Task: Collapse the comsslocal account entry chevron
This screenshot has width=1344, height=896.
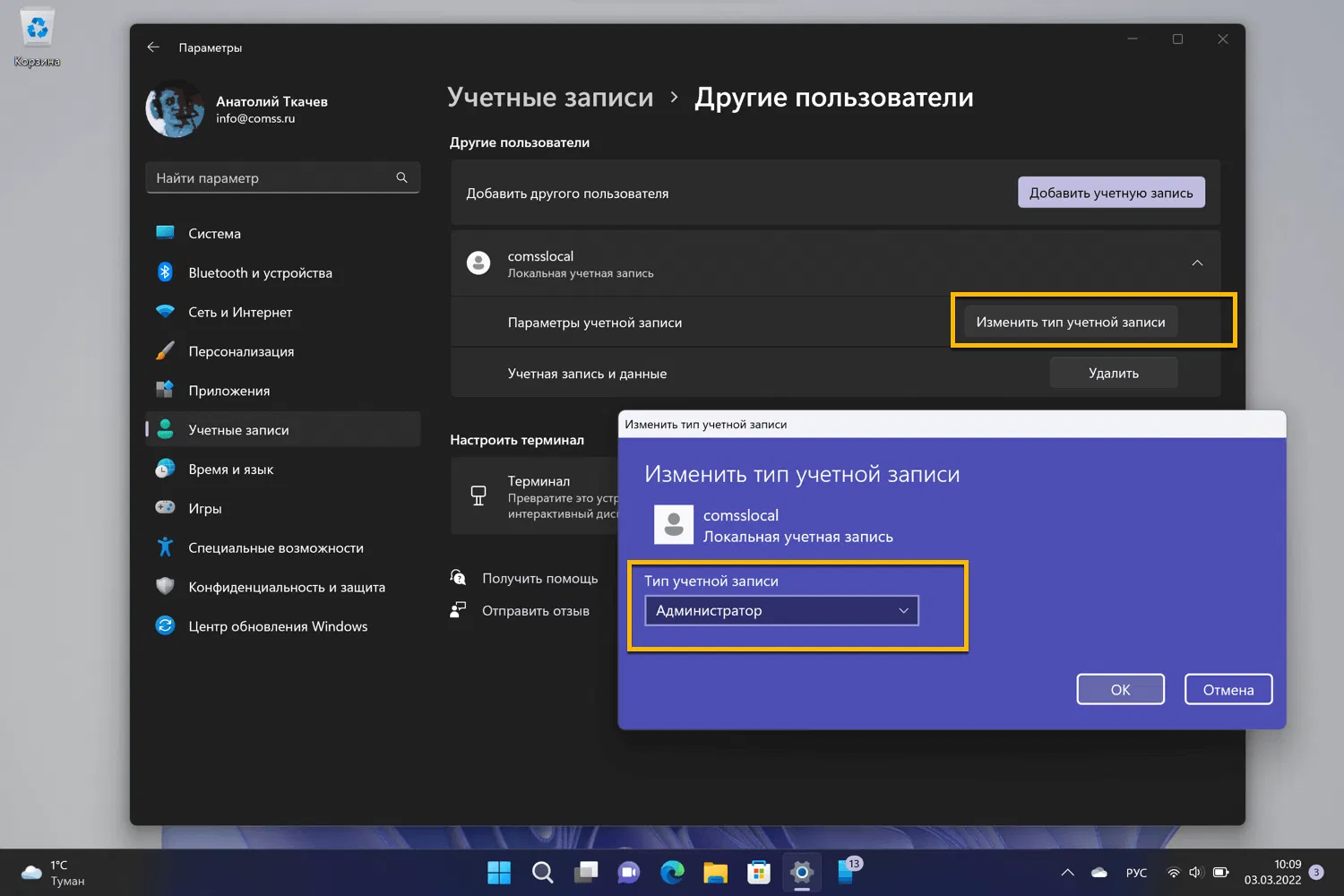Action: tap(1197, 263)
